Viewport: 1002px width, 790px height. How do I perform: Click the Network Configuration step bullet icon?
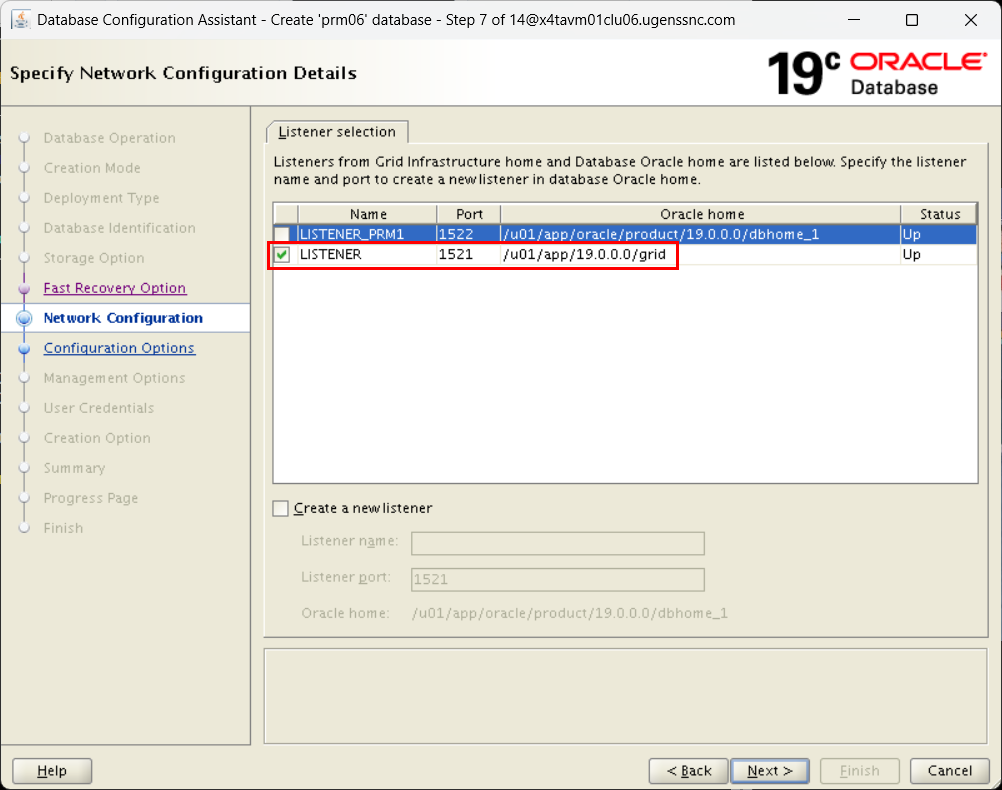click(x=24, y=318)
